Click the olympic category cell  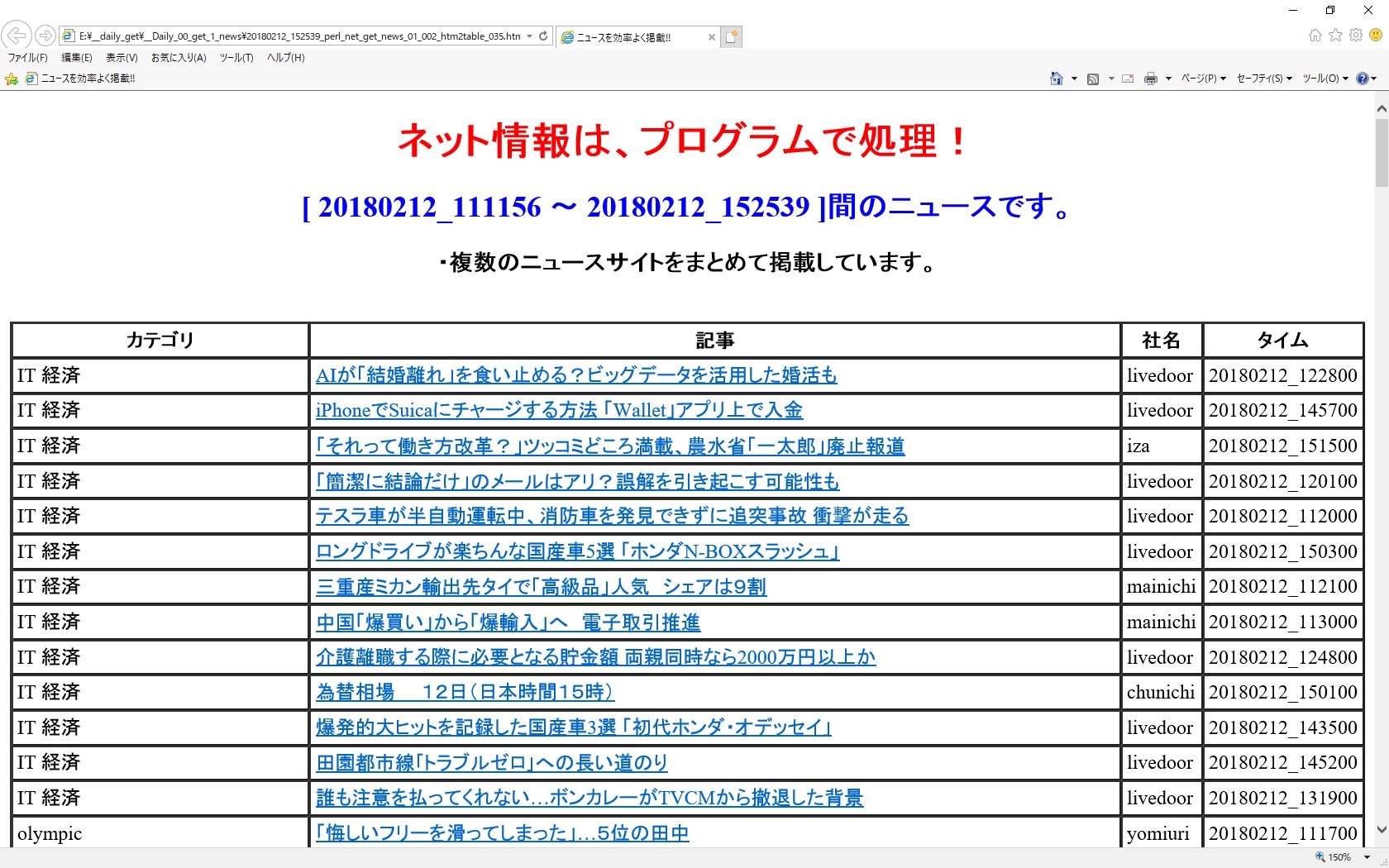160,833
